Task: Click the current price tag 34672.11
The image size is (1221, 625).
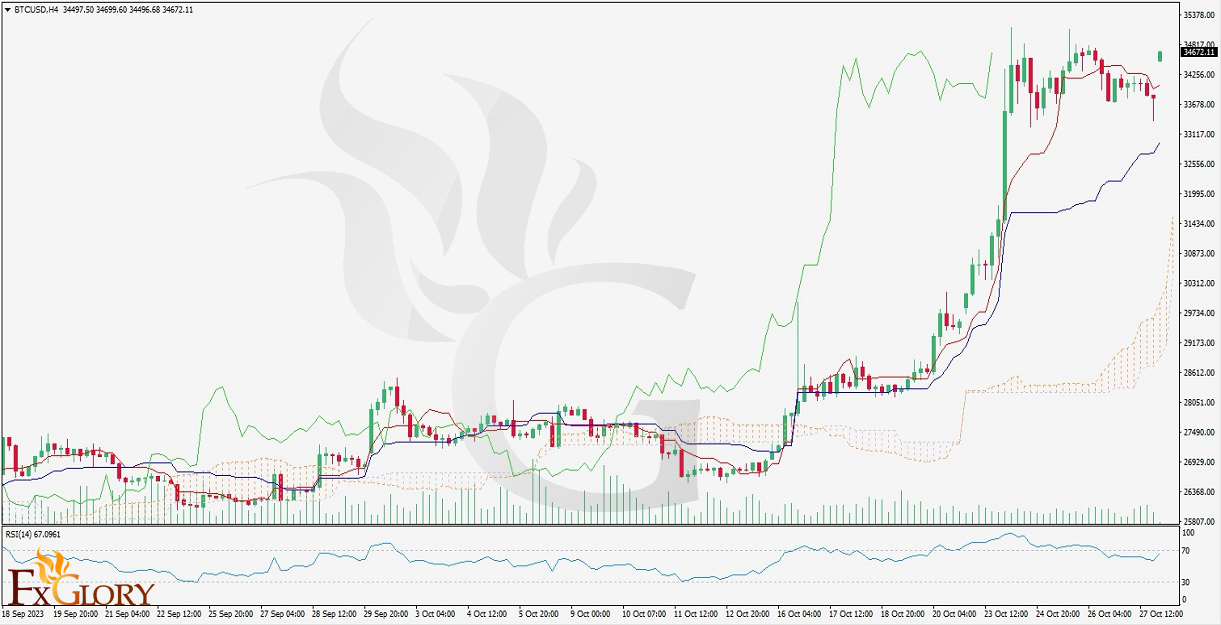Action: (x=1198, y=51)
